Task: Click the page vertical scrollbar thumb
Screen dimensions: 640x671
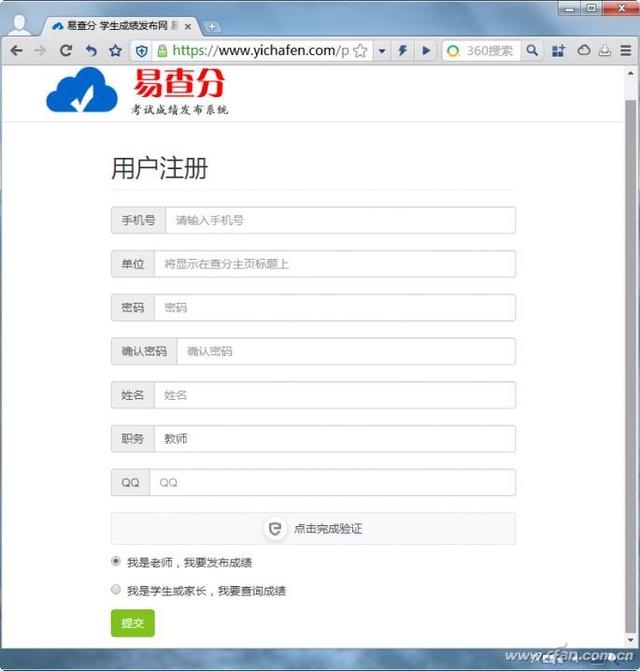Action: (x=631, y=366)
